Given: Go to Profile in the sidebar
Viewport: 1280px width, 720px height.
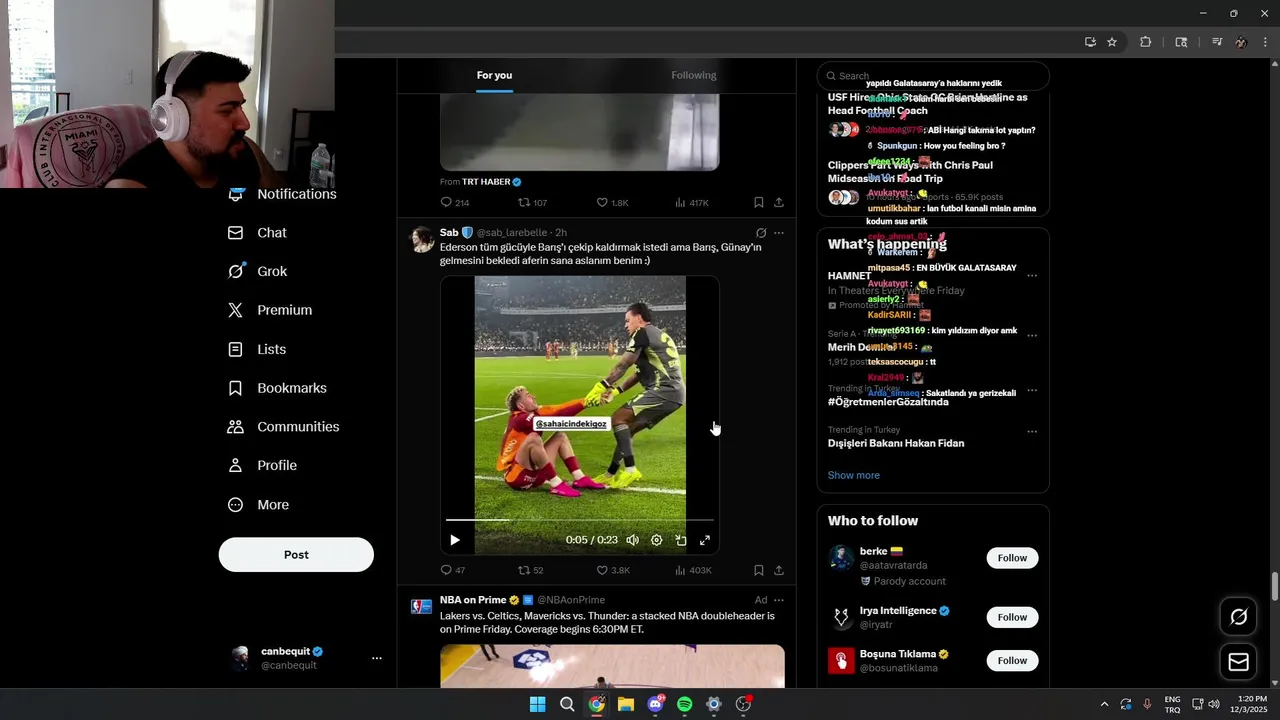Looking at the screenshot, I should tap(262, 466).
